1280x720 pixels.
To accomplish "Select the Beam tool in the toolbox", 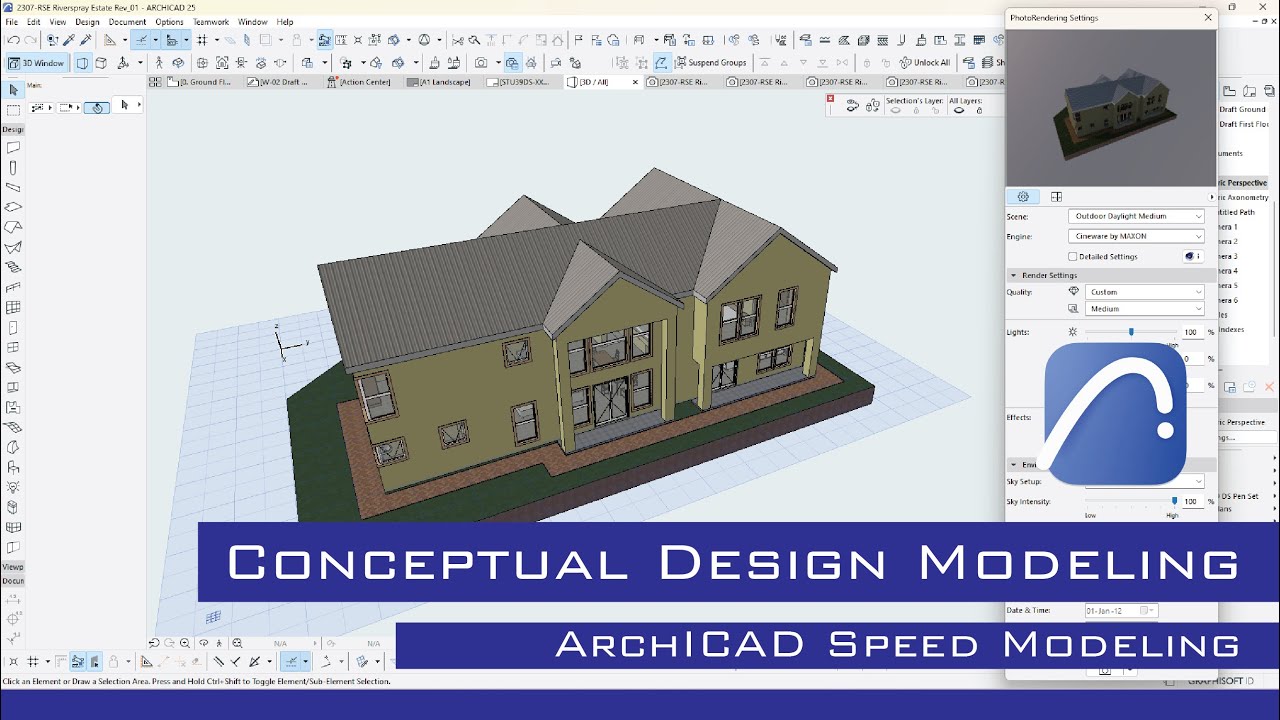I will 14,187.
